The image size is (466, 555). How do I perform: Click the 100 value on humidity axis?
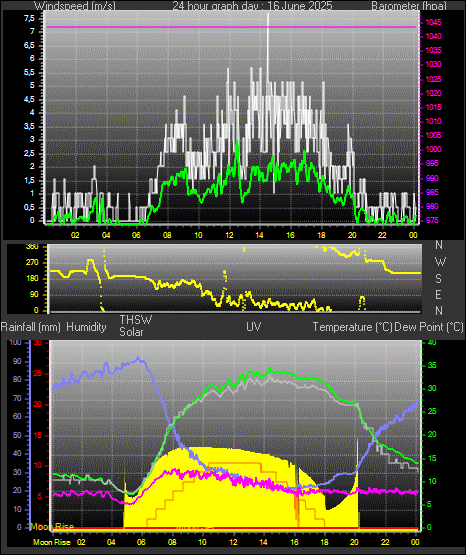16,342
